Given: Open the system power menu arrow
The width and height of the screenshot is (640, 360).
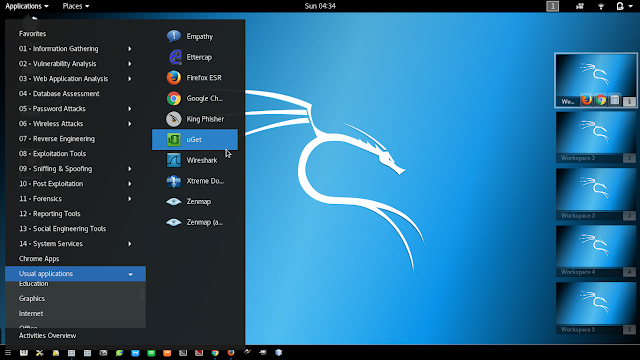Looking at the screenshot, I should click(631, 6).
